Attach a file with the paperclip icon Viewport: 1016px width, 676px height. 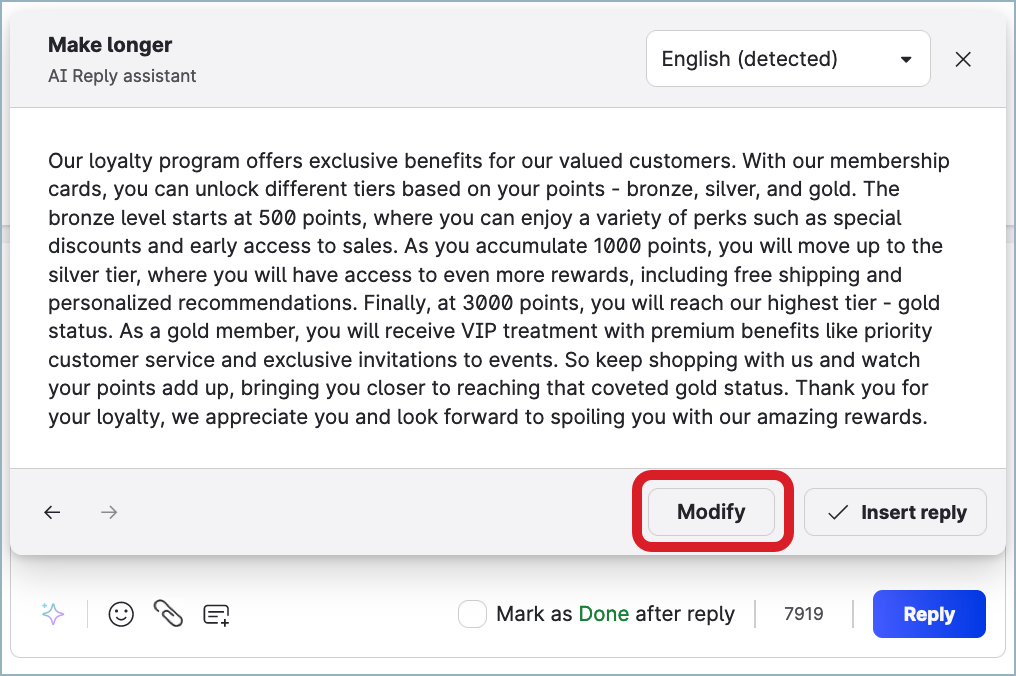pyautogui.click(x=168, y=614)
